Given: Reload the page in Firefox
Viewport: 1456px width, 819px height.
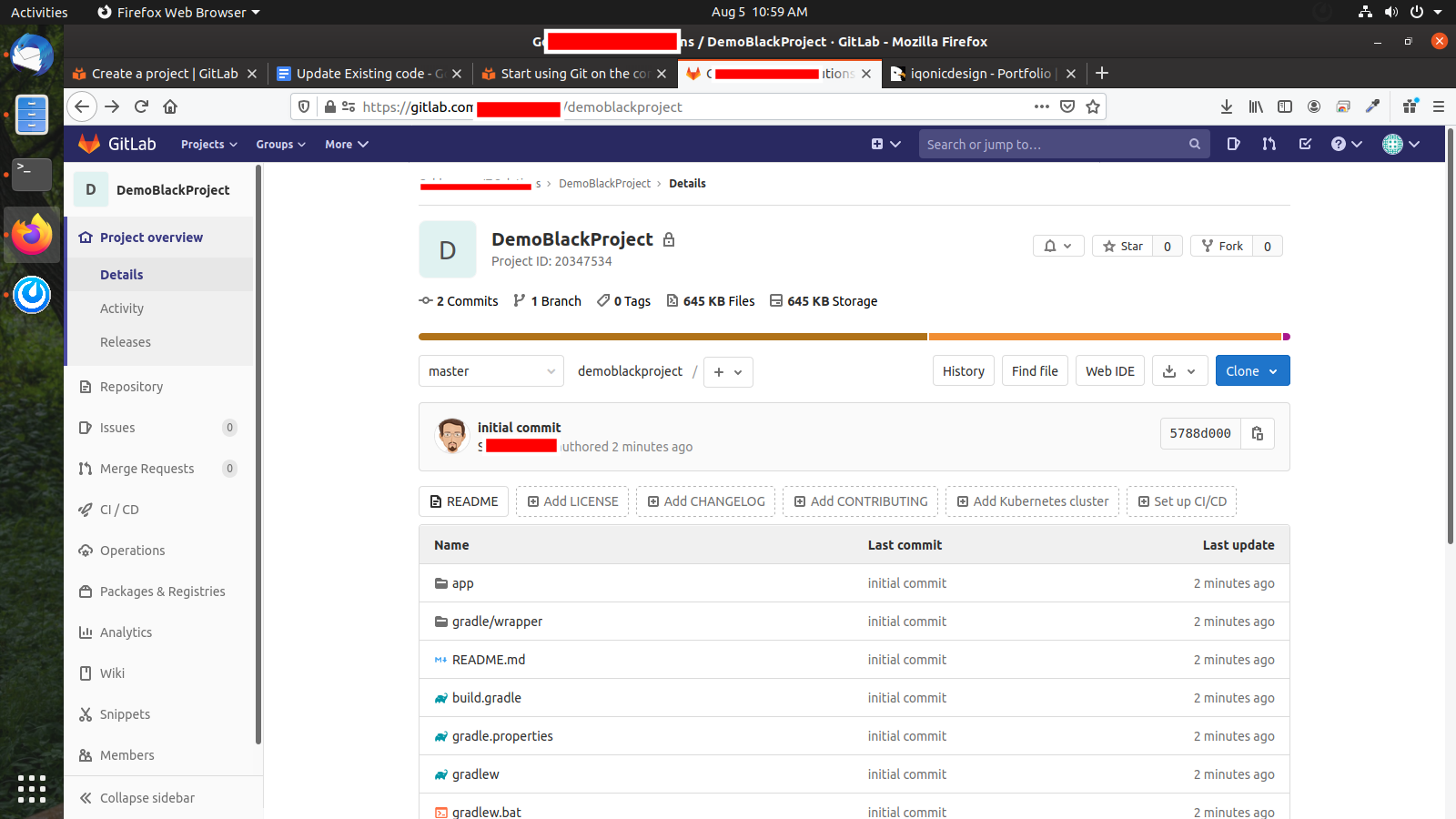Looking at the screenshot, I should tap(141, 106).
